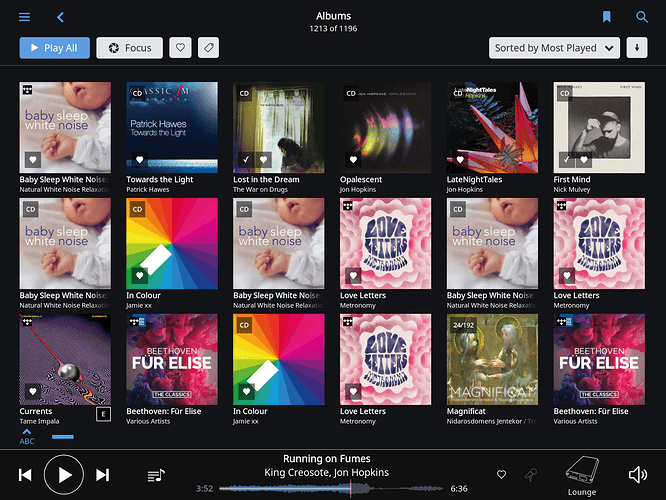Image resolution: width=666 pixels, height=500 pixels.
Task: Click the round play button
Action: [64, 475]
